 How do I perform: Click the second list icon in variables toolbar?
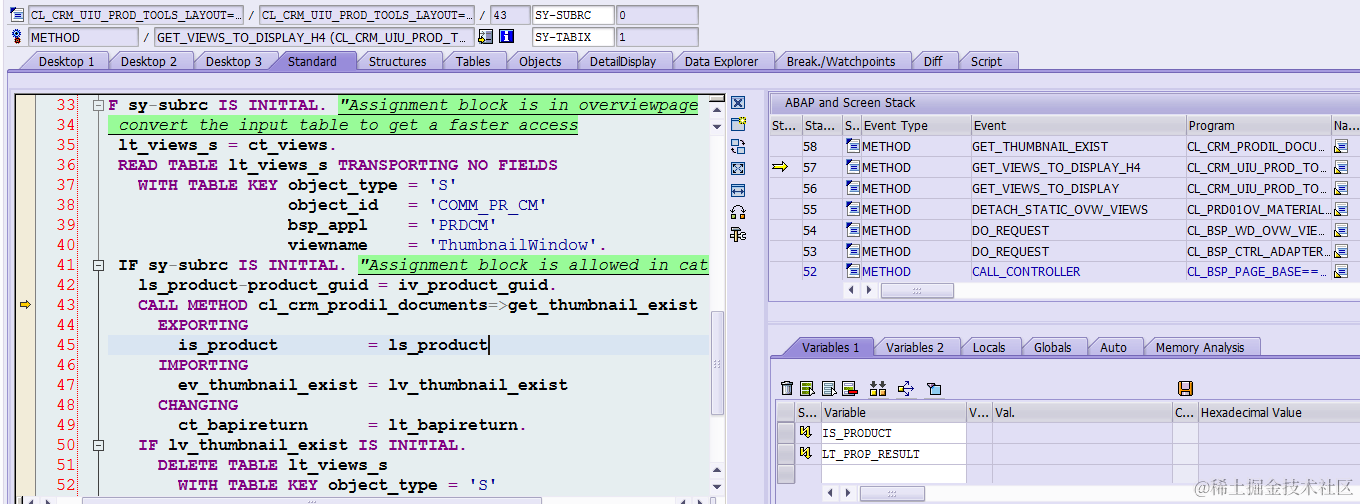(x=829, y=388)
